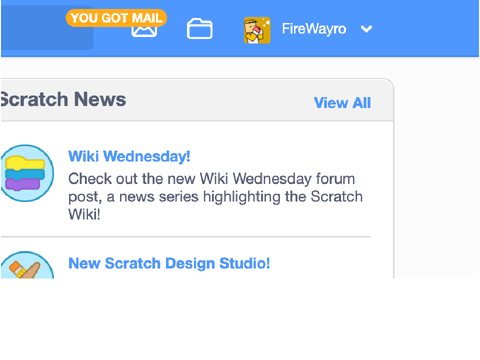This screenshot has width=480, height=360.
Task: Click the Scratch Design Studio pencil icon
Action: [x=27, y=265]
